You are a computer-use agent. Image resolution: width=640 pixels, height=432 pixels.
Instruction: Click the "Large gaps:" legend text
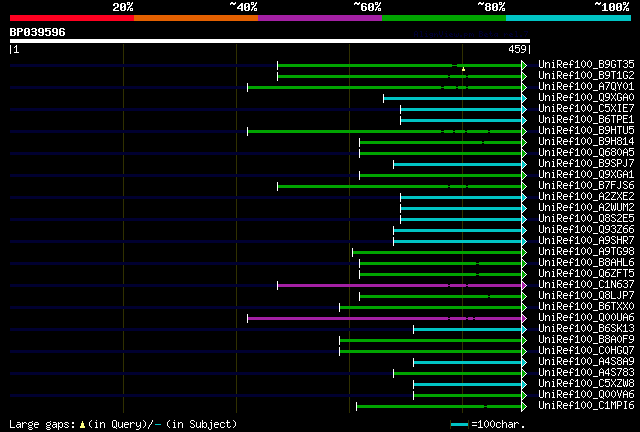point(42,425)
